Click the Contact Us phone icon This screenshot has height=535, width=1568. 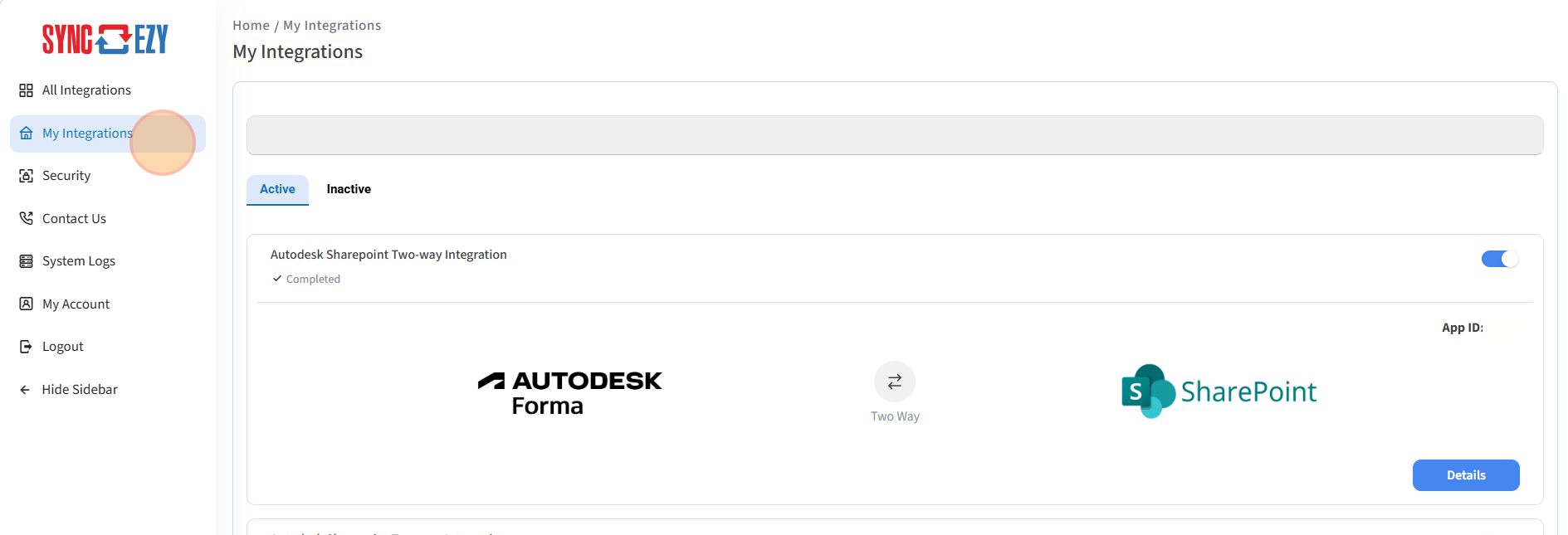(27, 218)
